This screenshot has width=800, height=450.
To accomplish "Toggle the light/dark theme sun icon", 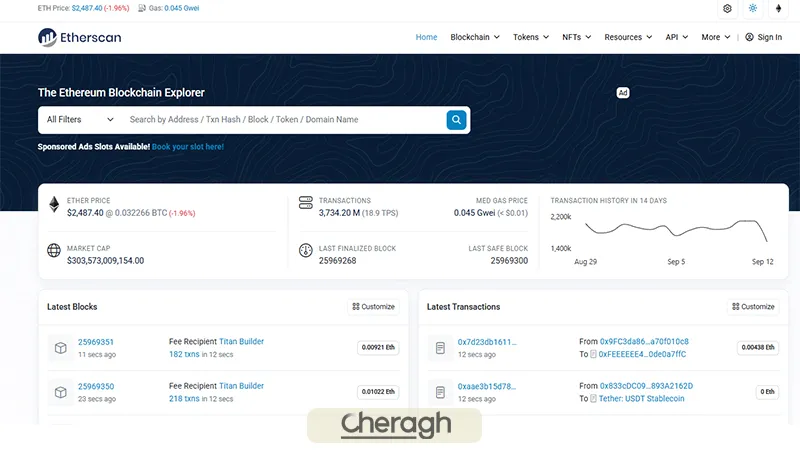I will [753, 9].
